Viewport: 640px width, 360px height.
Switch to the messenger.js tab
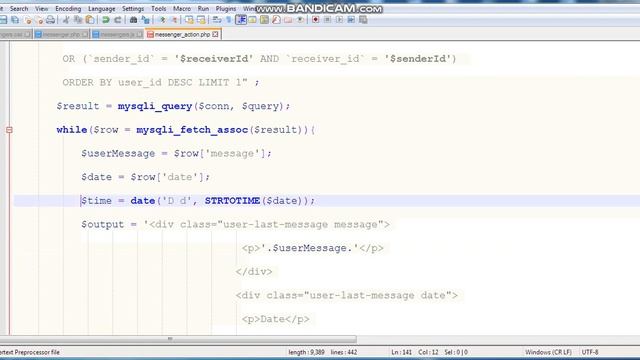117,35
